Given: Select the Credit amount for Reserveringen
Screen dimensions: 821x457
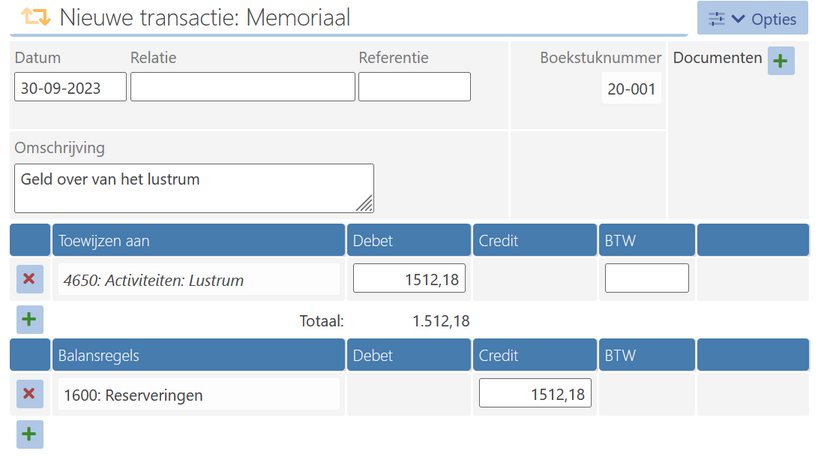Looking at the screenshot, I should point(535,393).
